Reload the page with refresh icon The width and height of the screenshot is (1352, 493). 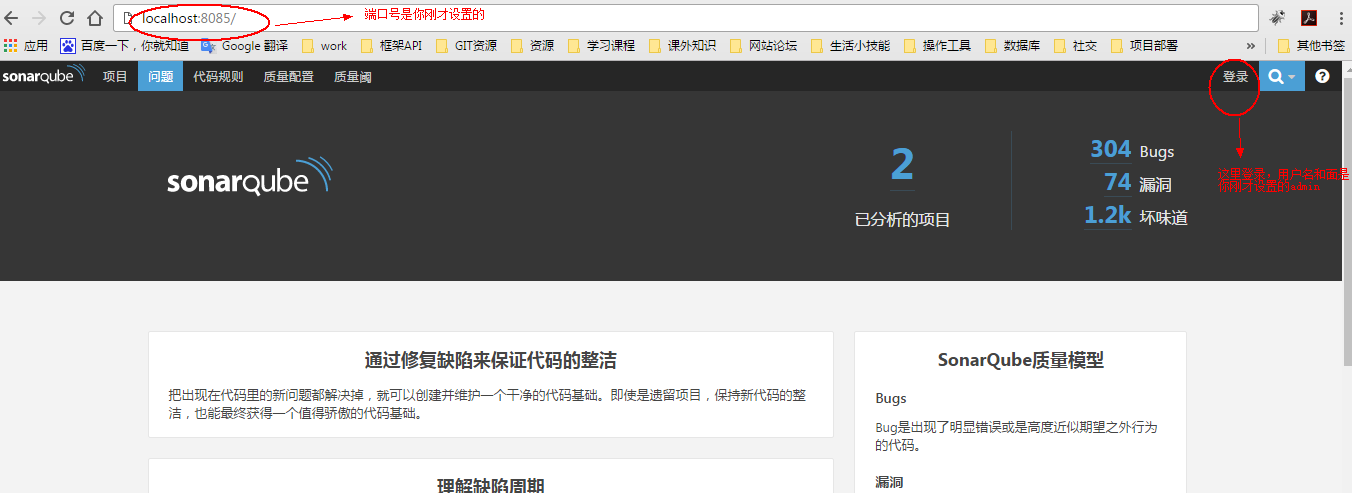click(67, 18)
